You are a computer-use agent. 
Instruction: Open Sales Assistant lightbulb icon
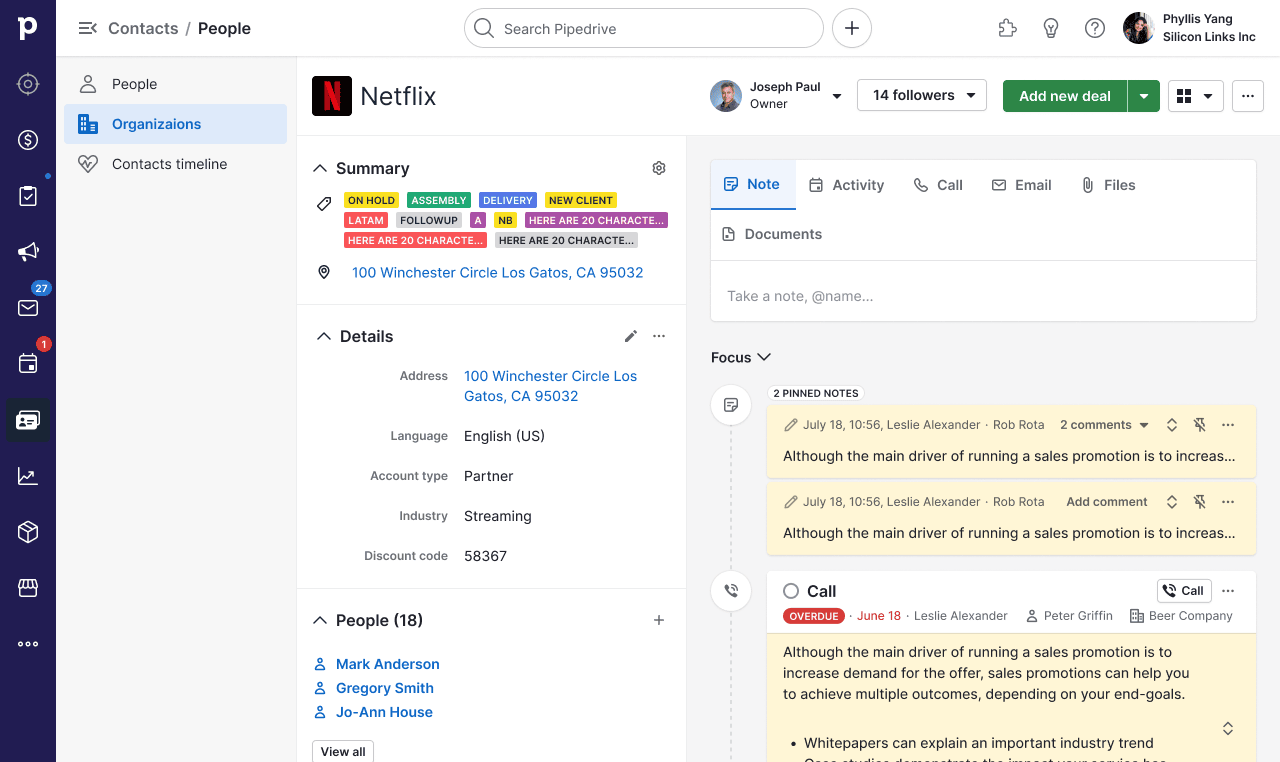pos(1051,28)
